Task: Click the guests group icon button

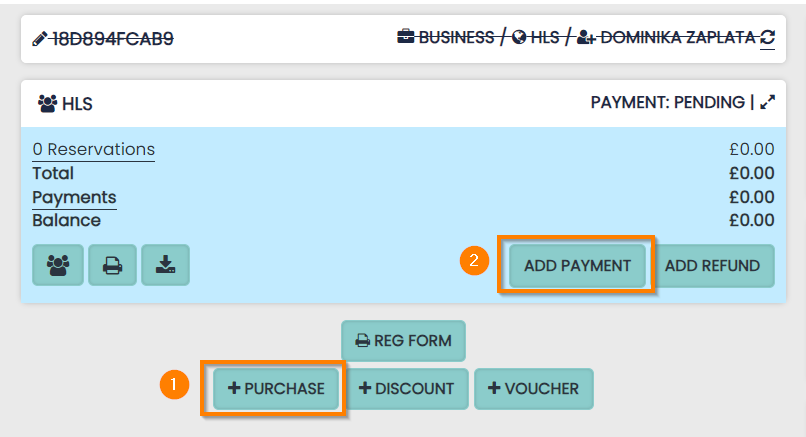Action: (x=58, y=265)
